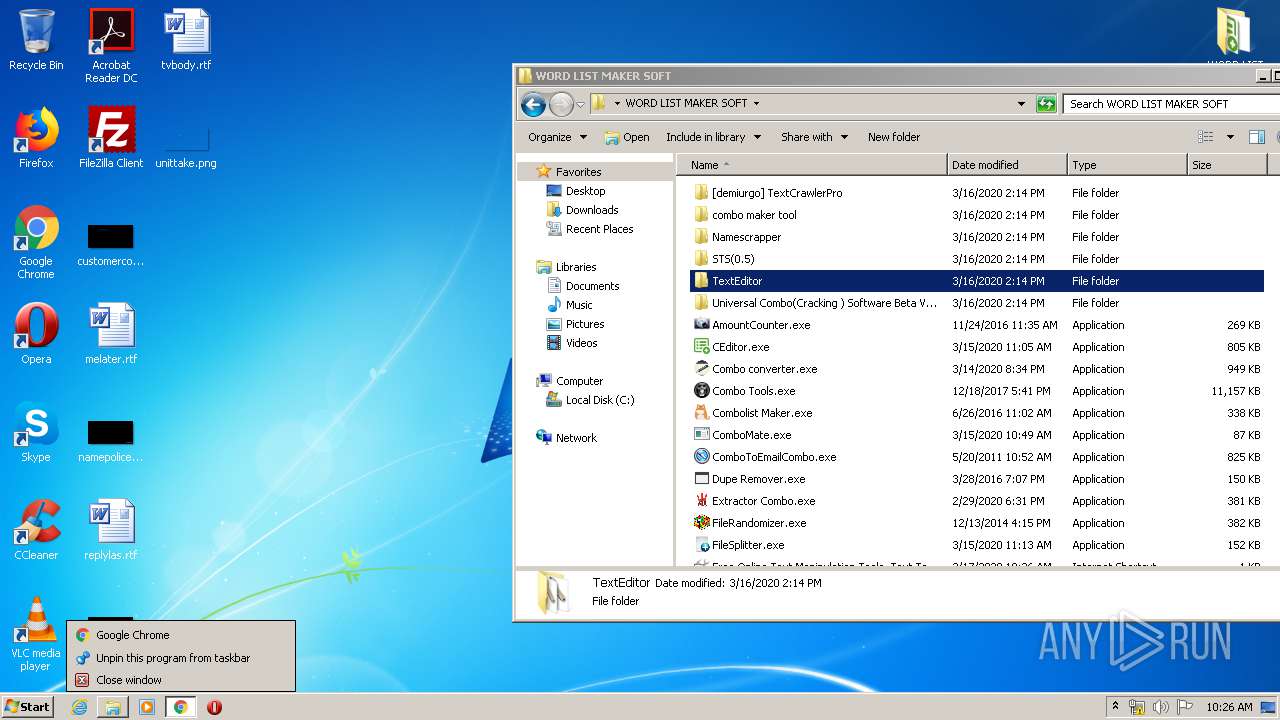Select the Combo Tools.exe icon
Image resolution: width=1280 pixels, height=720 pixels.
(x=702, y=391)
